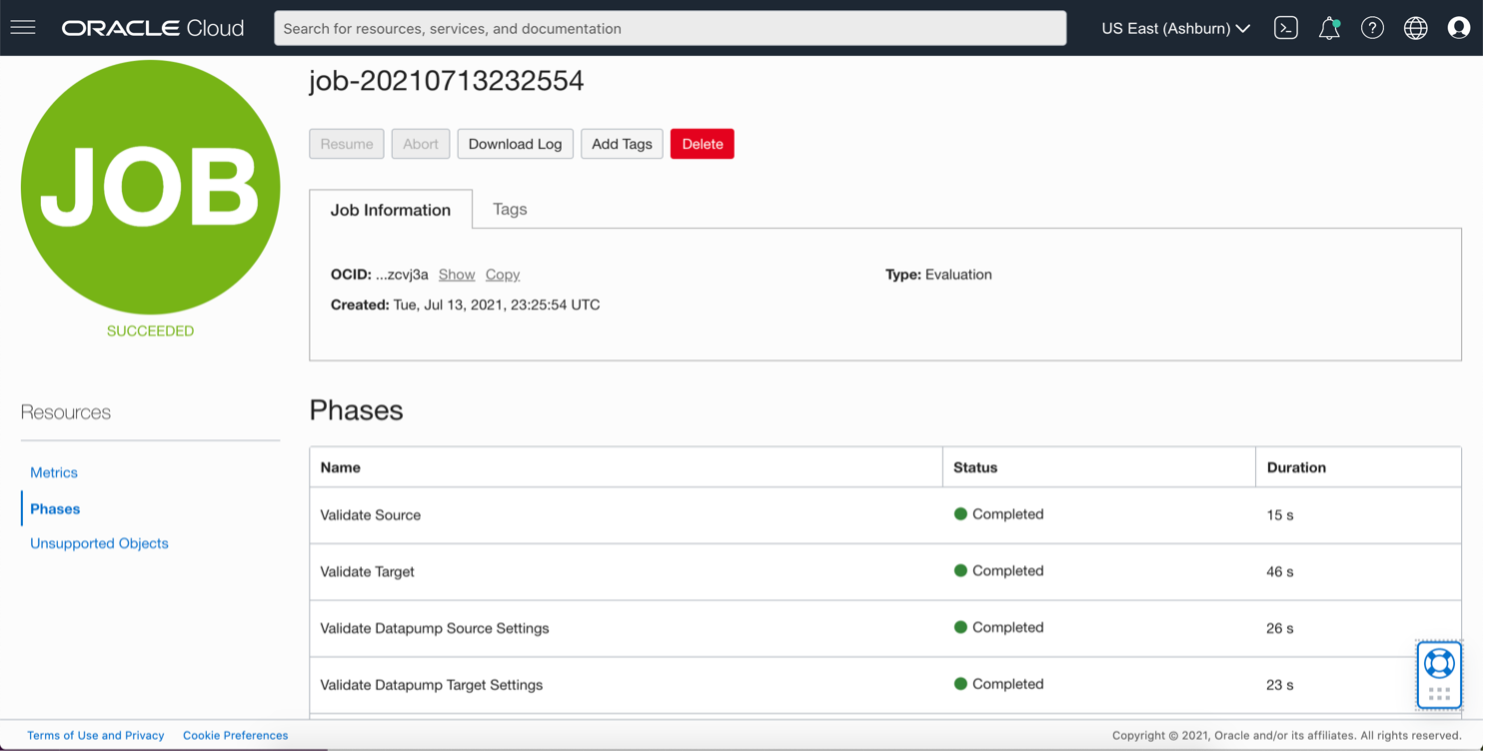
Task: Expand the US East (Ashburn) region selector
Action: pyautogui.click(x=1176, y=28)
